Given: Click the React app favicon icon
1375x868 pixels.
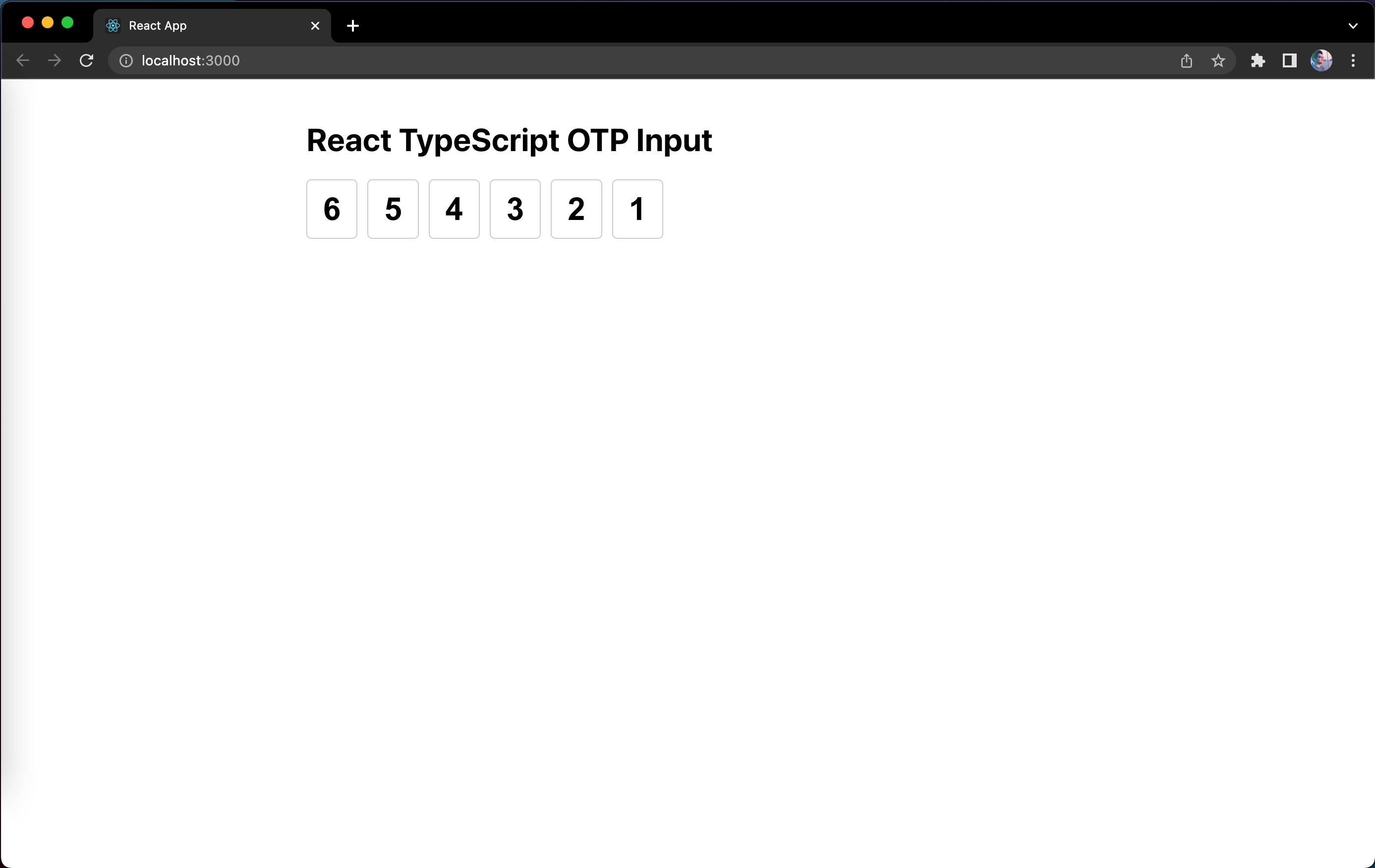Looking at the screenshot, I should tap(113, 25).
